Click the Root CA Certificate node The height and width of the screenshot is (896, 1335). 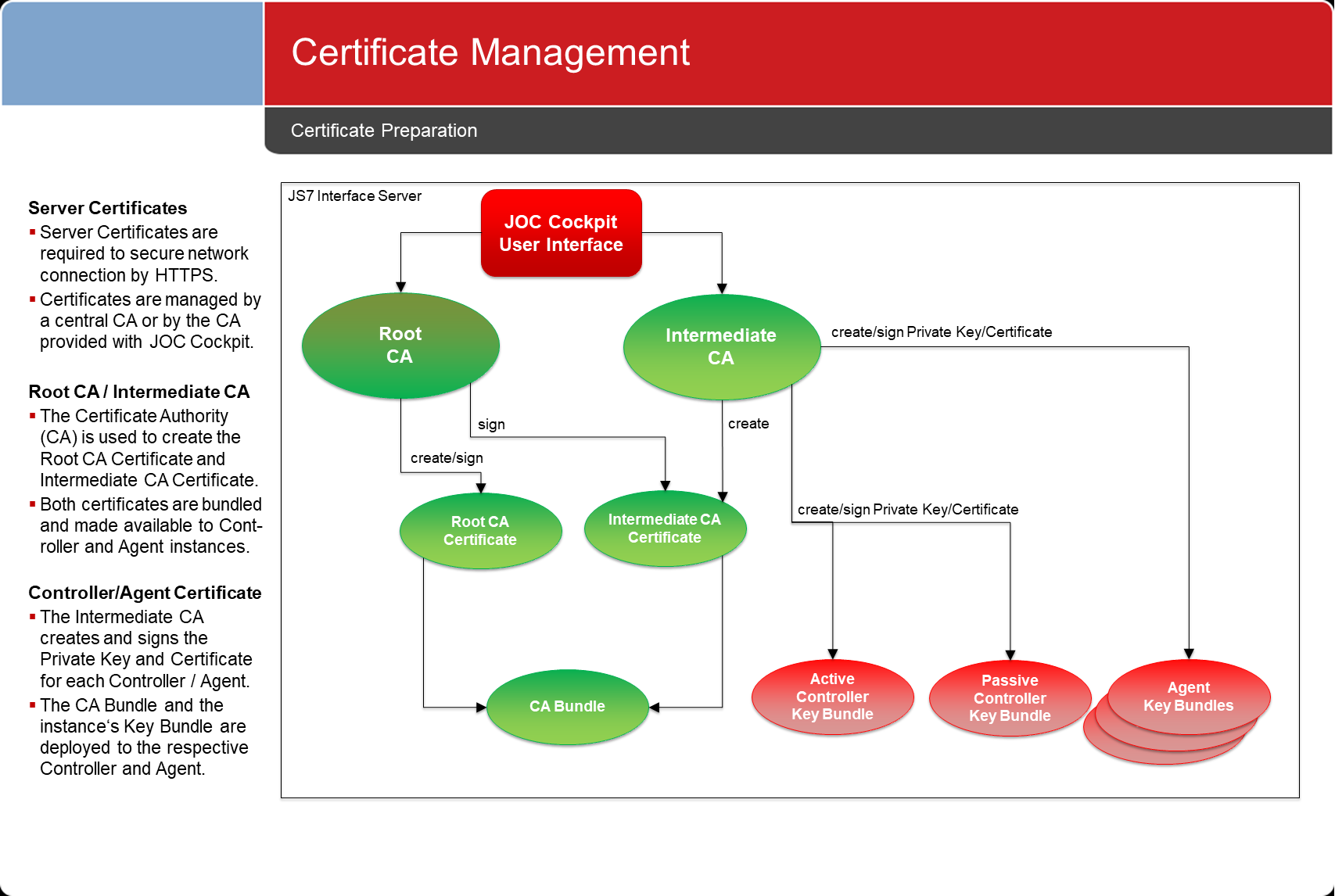tap(480, 531)
